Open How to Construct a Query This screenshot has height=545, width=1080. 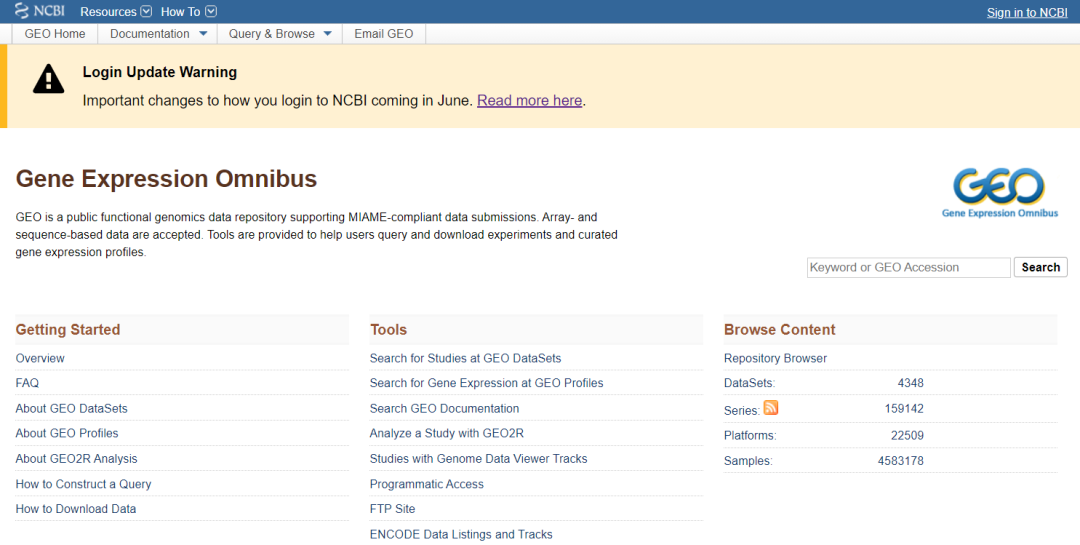83,484
